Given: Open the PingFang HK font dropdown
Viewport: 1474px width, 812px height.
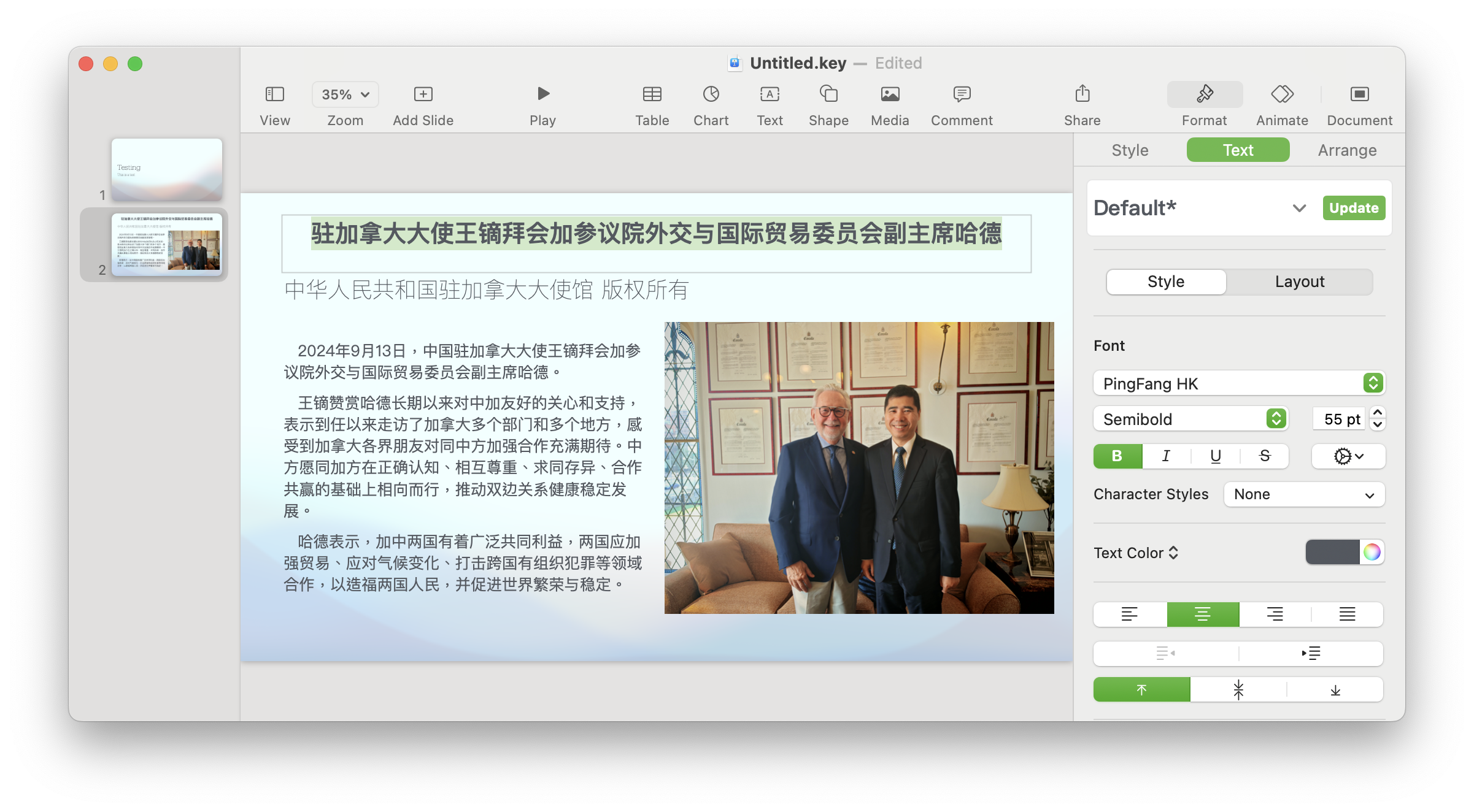Looking at the screenshot, I should [x=1239, y=383].
